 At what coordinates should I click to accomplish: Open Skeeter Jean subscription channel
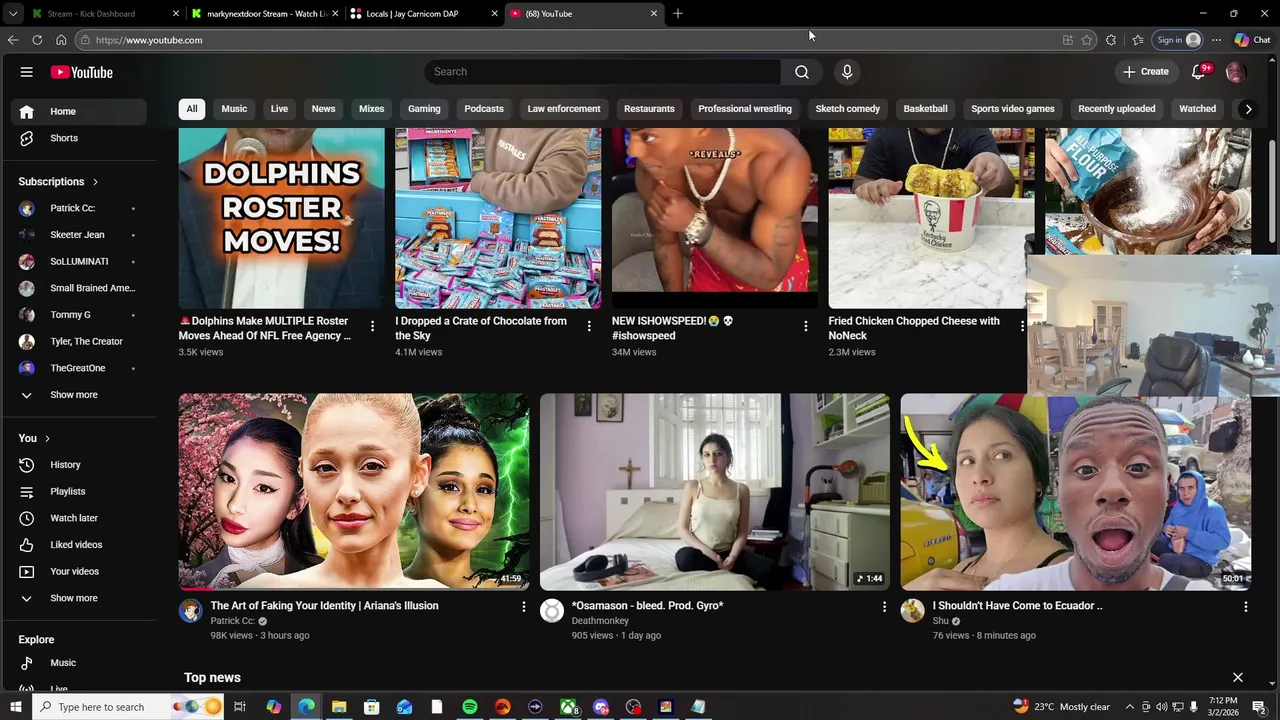tap(81, 235)
